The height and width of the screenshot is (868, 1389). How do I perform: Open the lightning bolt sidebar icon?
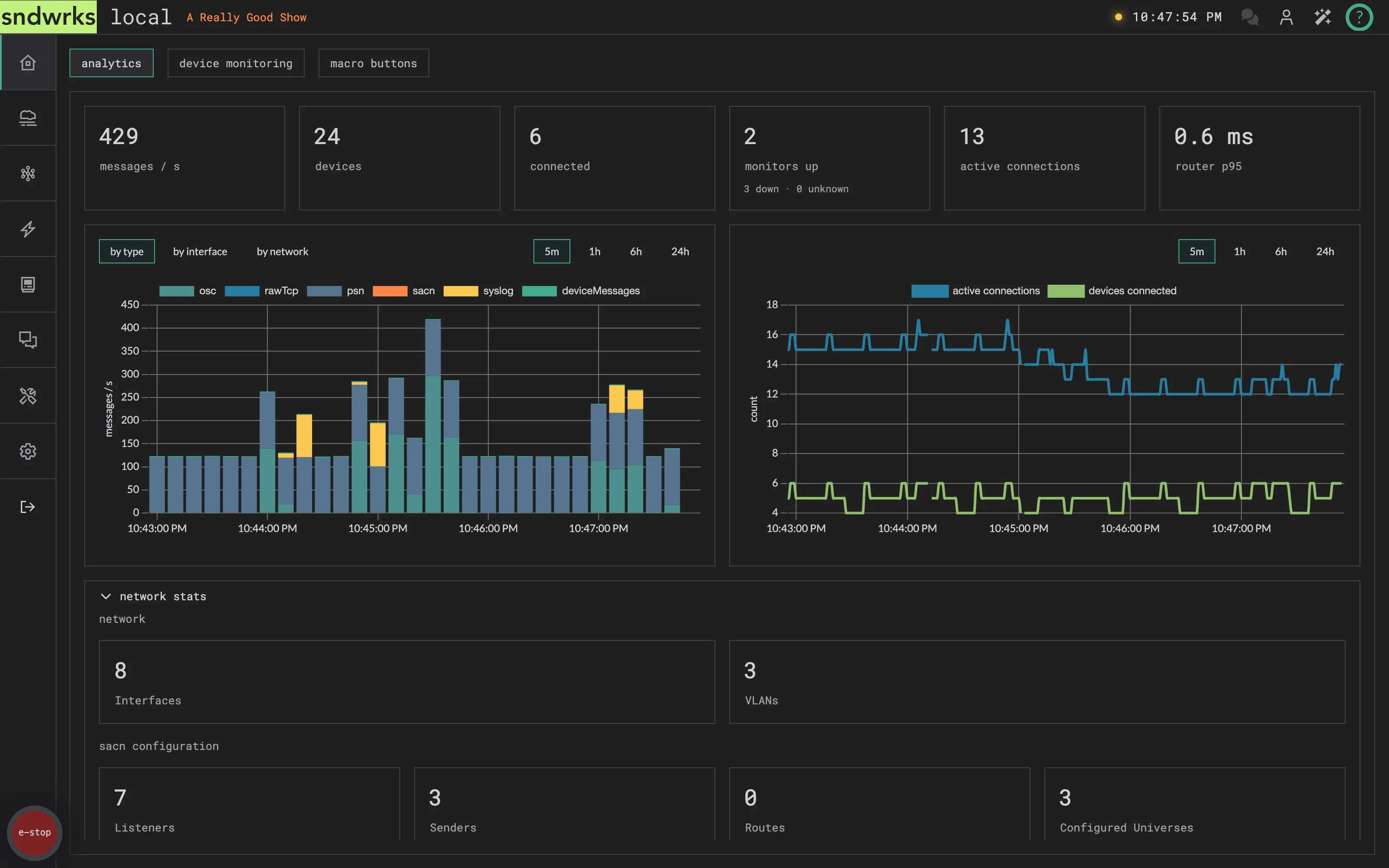pyautogui.click(x=27, y=229)
